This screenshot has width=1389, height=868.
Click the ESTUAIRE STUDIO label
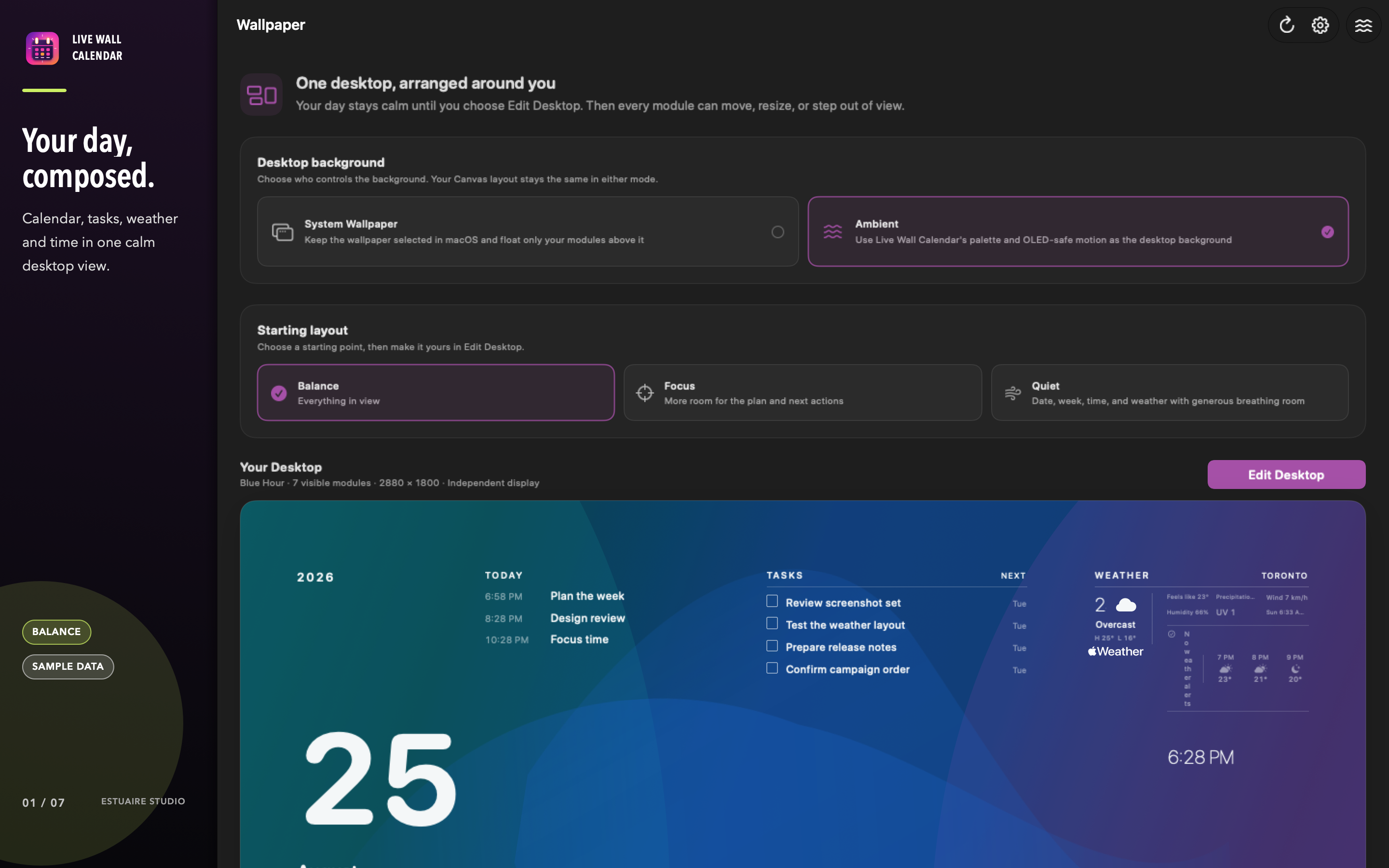coord(143,801)
